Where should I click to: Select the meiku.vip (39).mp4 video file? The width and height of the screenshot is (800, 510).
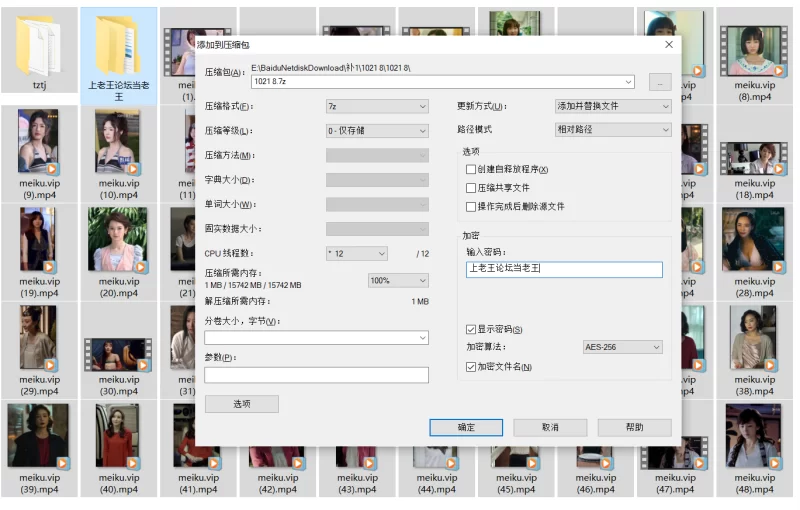(x=39, y=436)
